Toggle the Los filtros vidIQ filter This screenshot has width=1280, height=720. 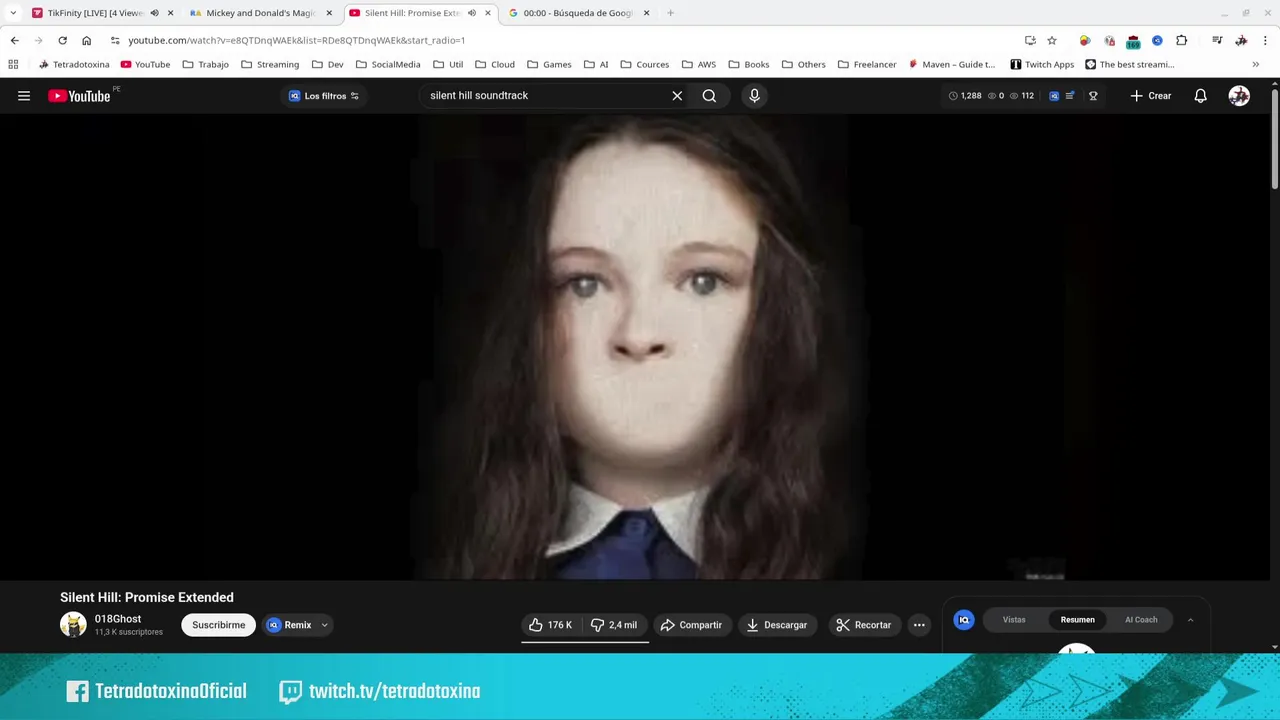tap(324, 96)
